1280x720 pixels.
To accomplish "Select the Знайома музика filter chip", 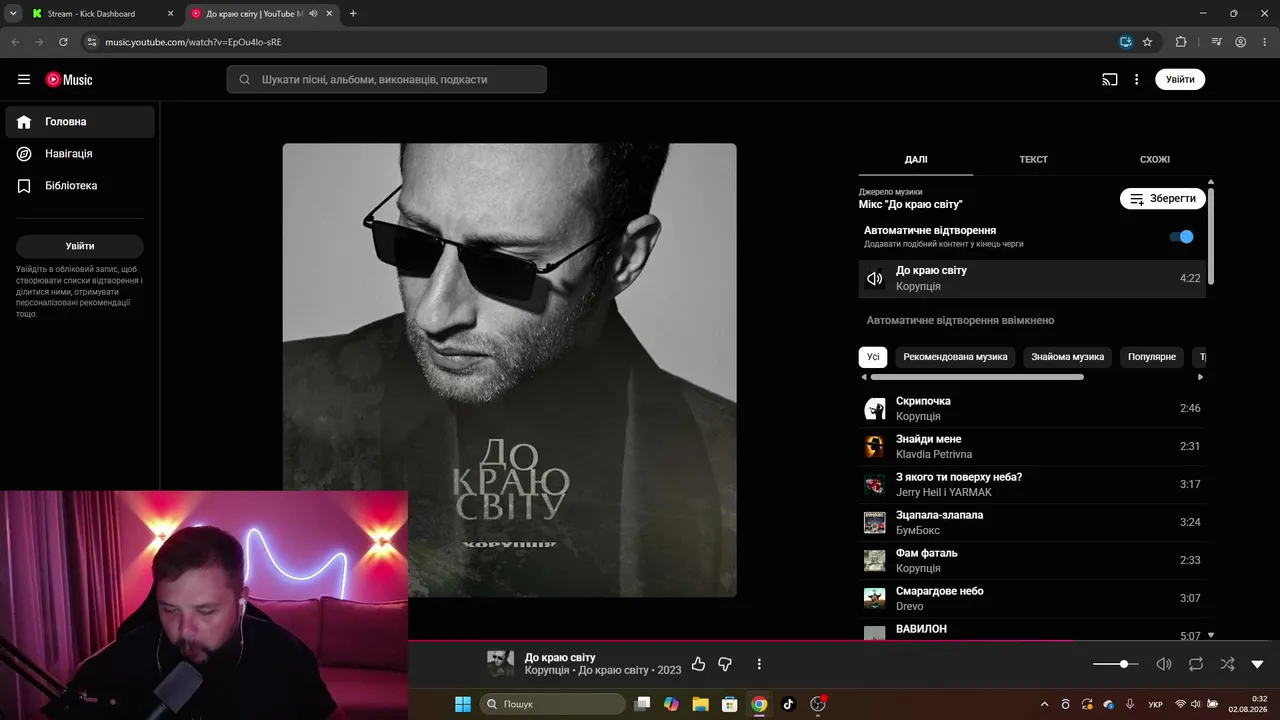I will click(1068, 357).
